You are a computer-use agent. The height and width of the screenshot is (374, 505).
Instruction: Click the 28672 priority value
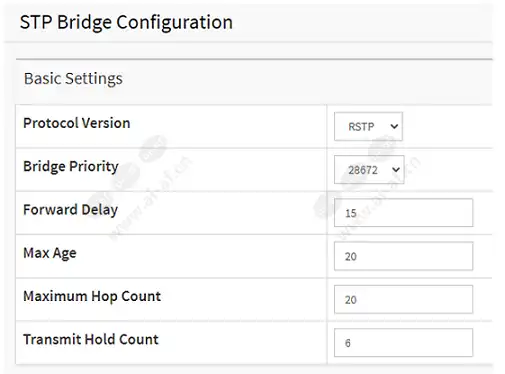[363, 170]
